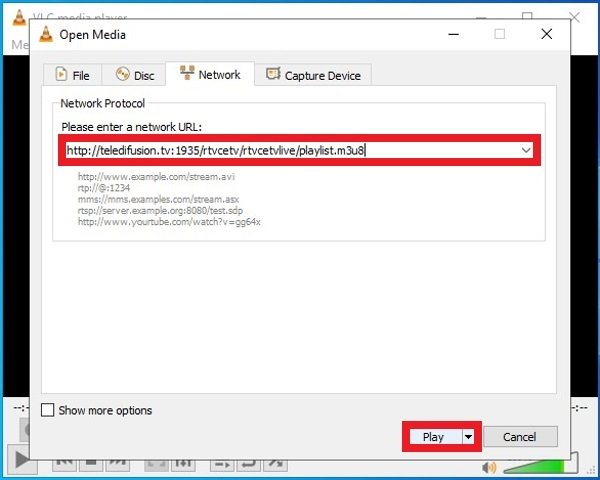Toggle loop mode in VLC main window
600x480 pixels.
249,464
